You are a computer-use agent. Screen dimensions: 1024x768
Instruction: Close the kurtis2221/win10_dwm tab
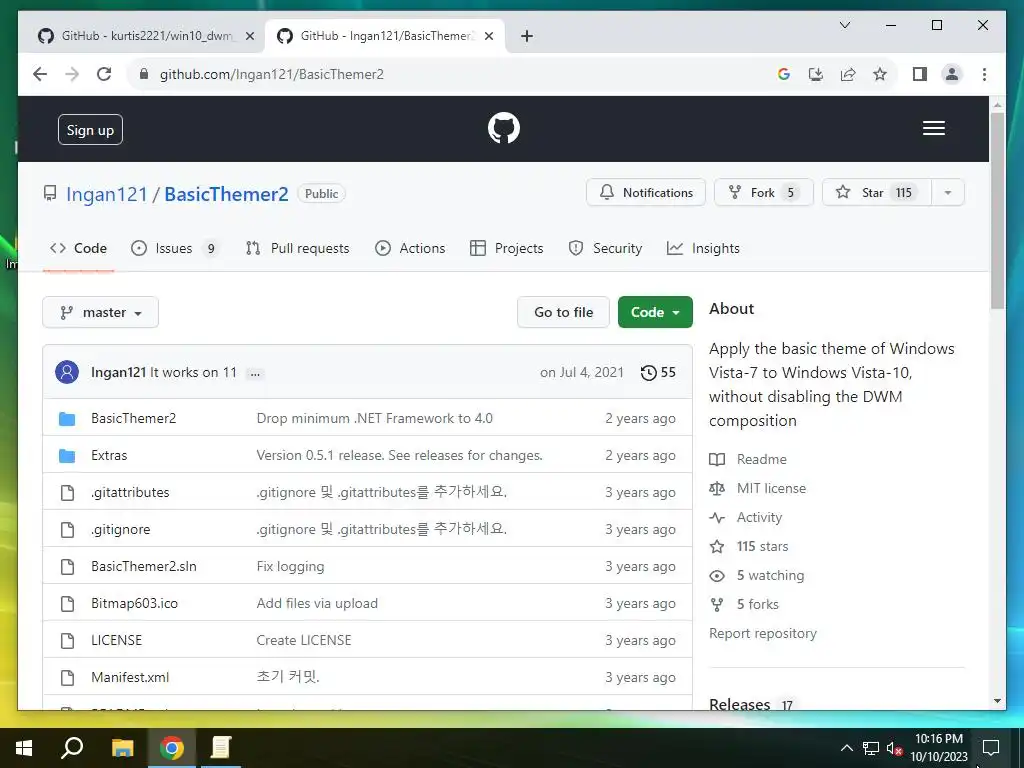tap(249, 36)
